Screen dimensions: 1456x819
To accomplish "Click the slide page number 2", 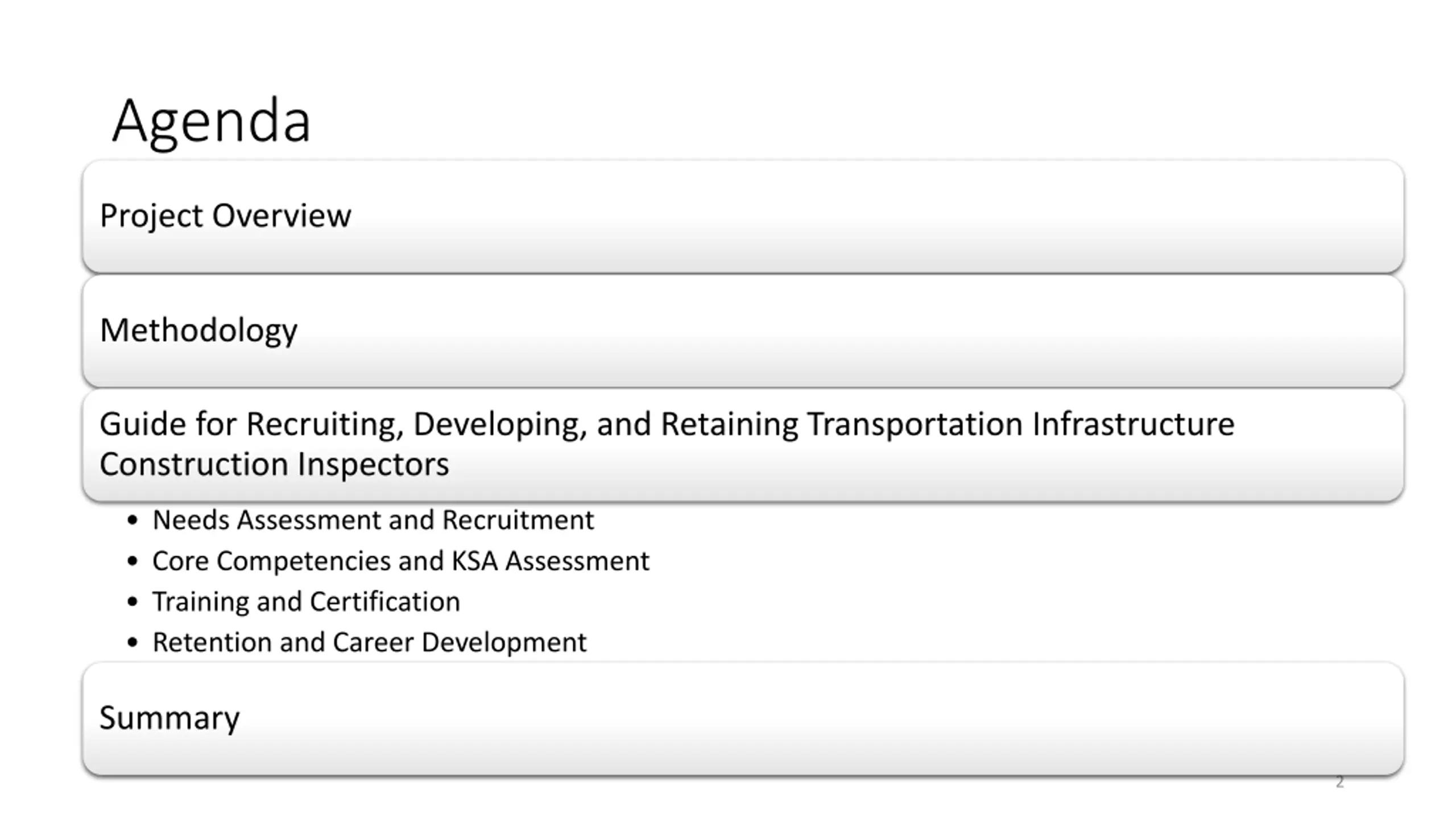I will [1339, 782].
